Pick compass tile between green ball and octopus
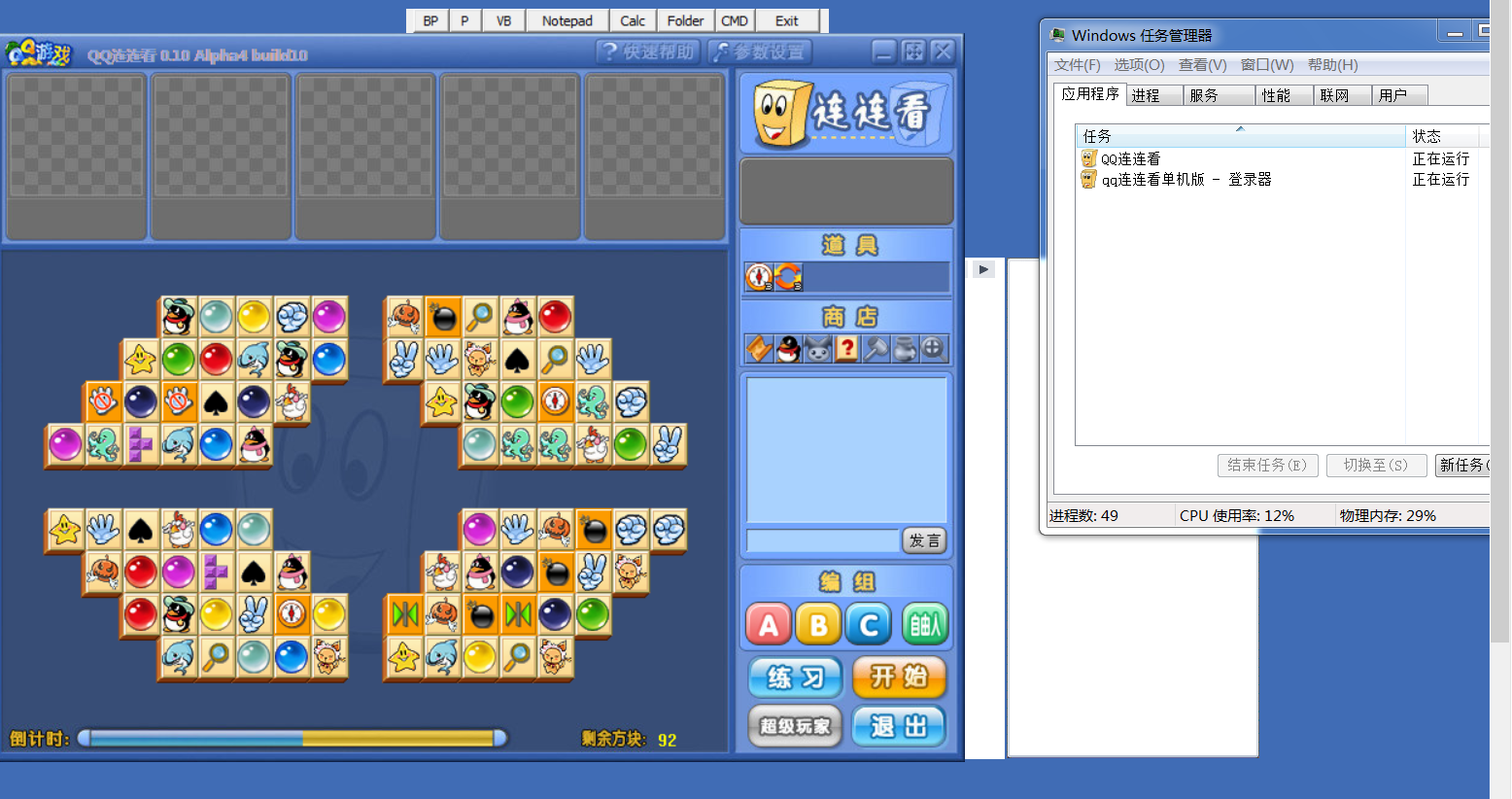1512x799 pixels. click(x=555, y=401)
